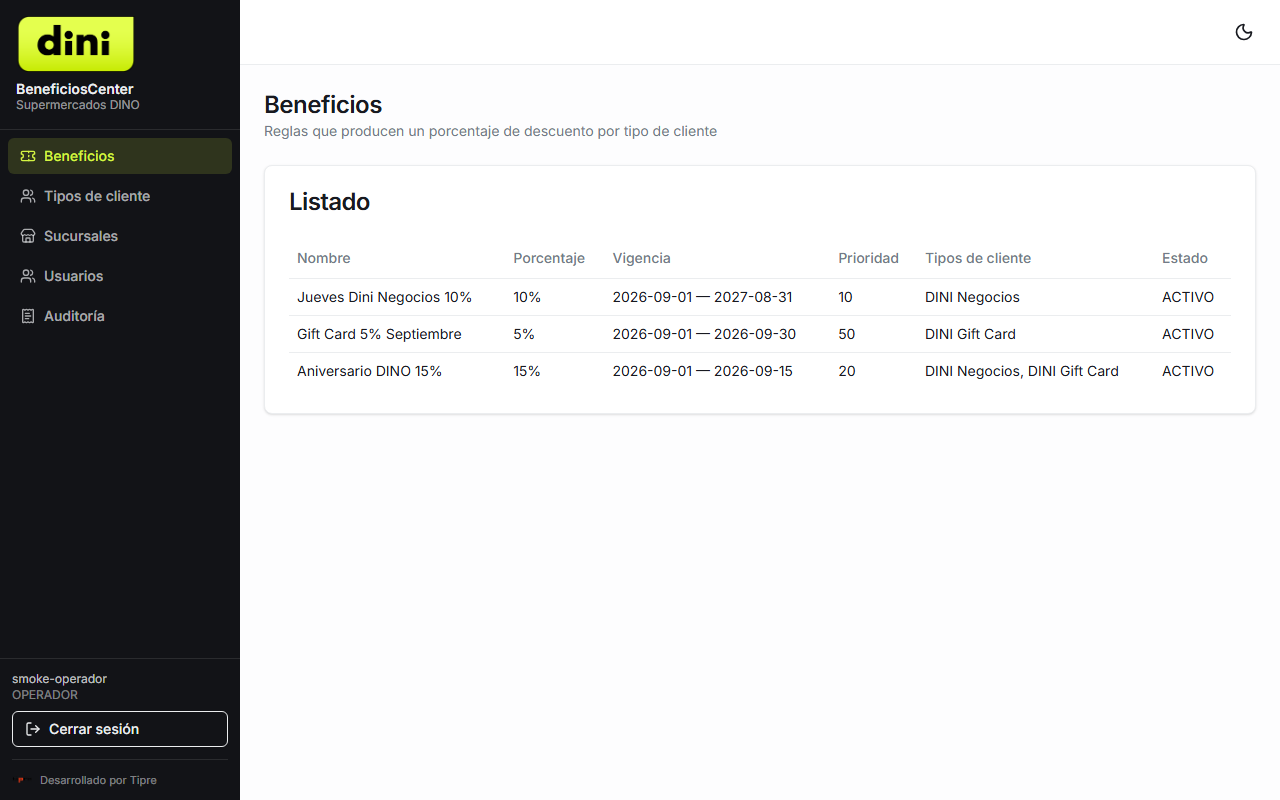The width and height of the screenshot is (1280, 800).
Task: Click the 15% percentage cell
Action: [527, 371]
